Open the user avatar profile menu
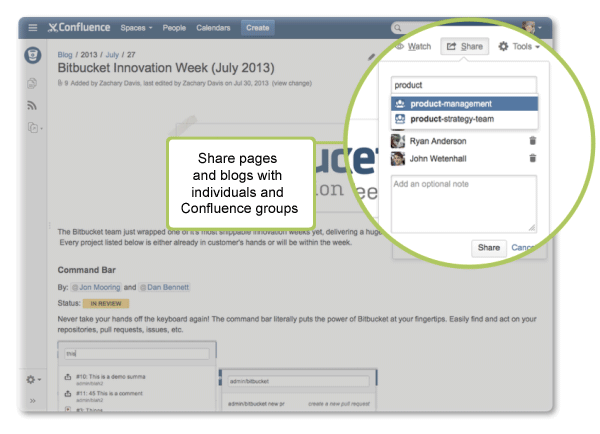Screen dimensions: 600x434 pyautogui.click(x=532, y=28)
